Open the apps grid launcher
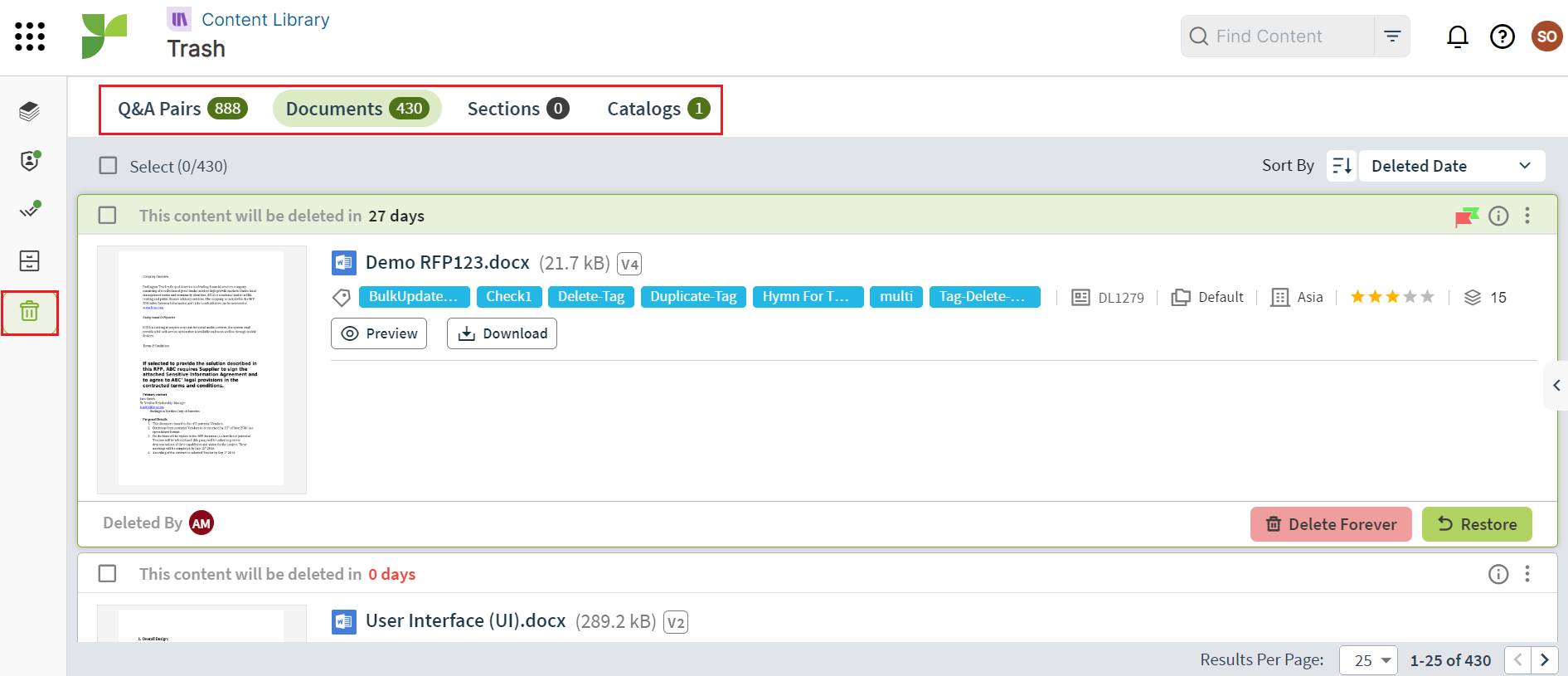Viewport: 1568px width, 676px height. [30, 36]
